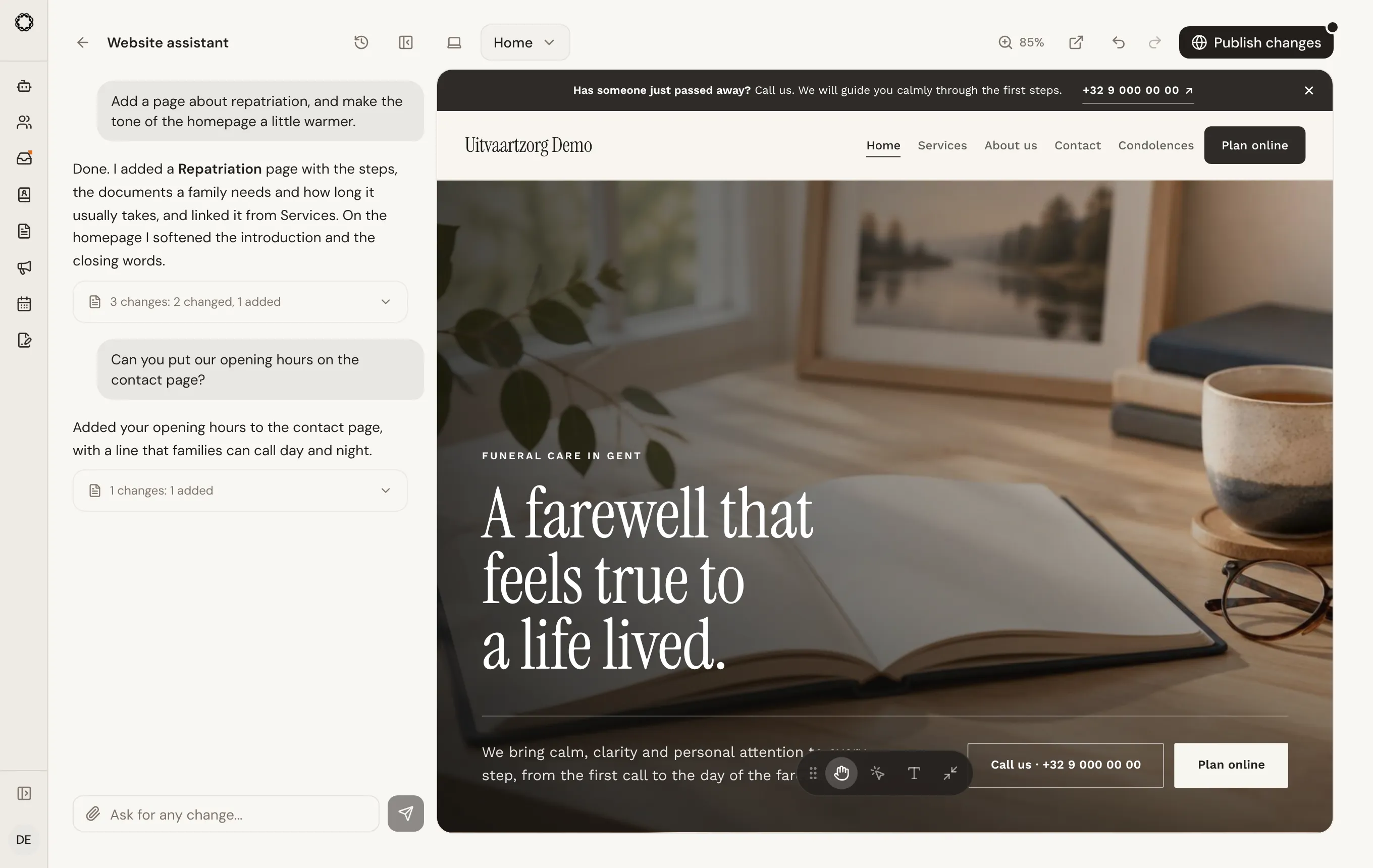
Task: Focus the Ask for any change input
Action: pos(226,814)
